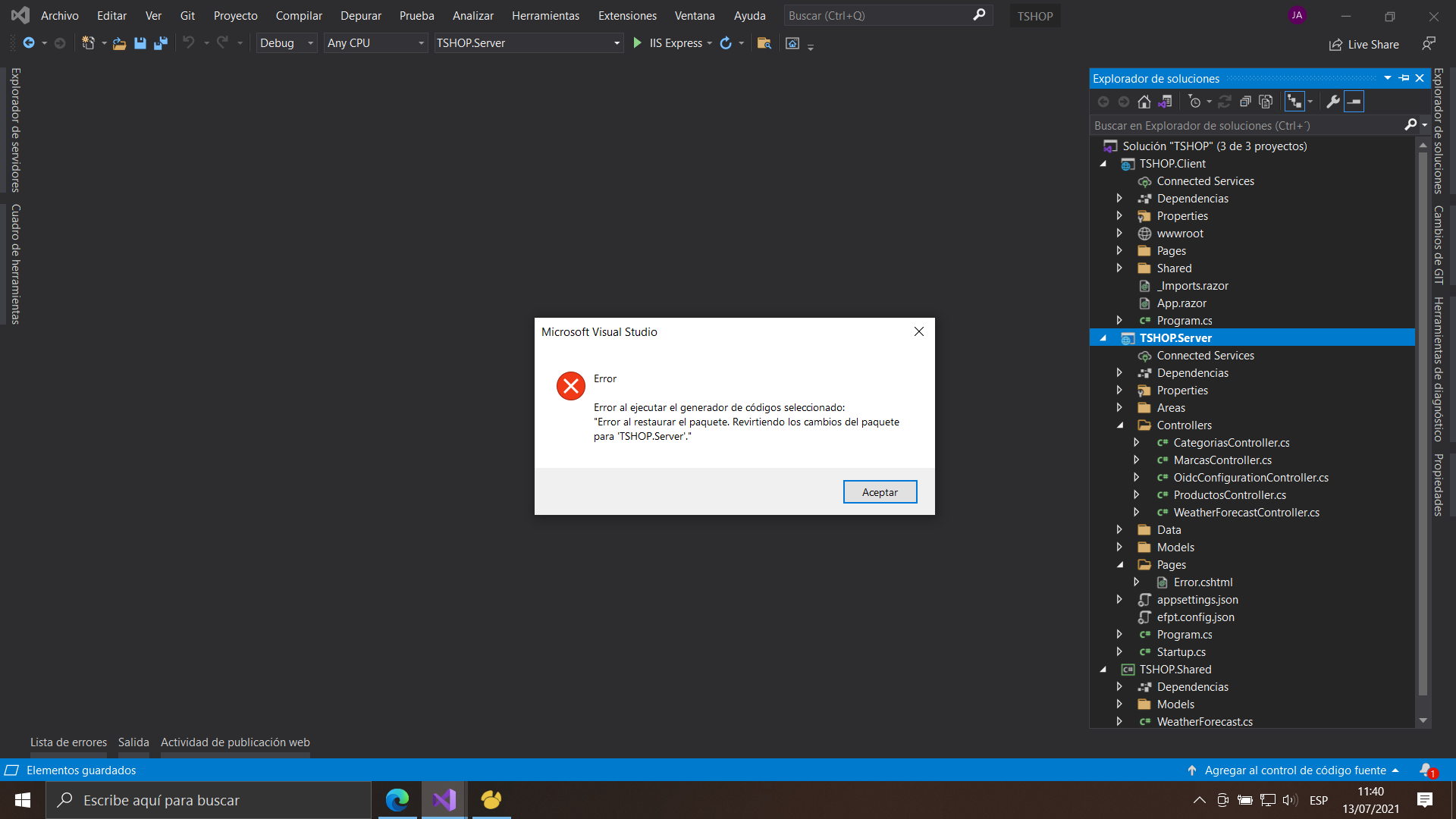Screen dimensions: 1456x819
Task: Switch to the Salida tab
Action: (133, 742)
